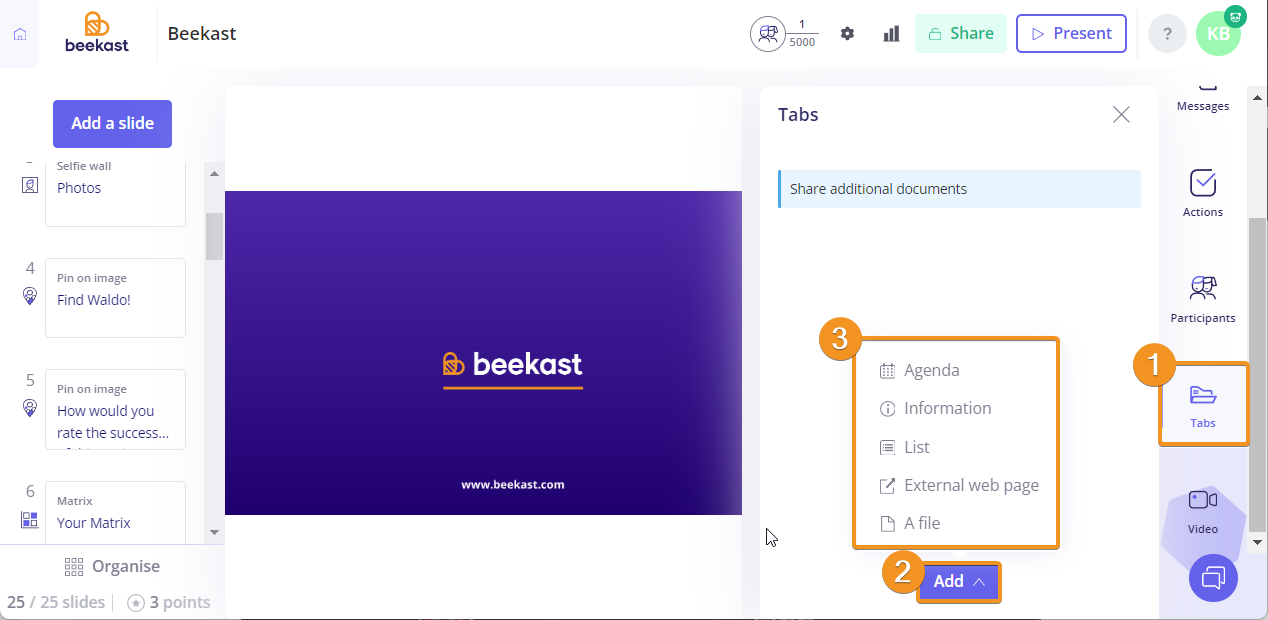Image resolution: width=1268 pixels, height=620 pixels.
Task: Select the Find Waldo! slide
Action: click(115, 298)
